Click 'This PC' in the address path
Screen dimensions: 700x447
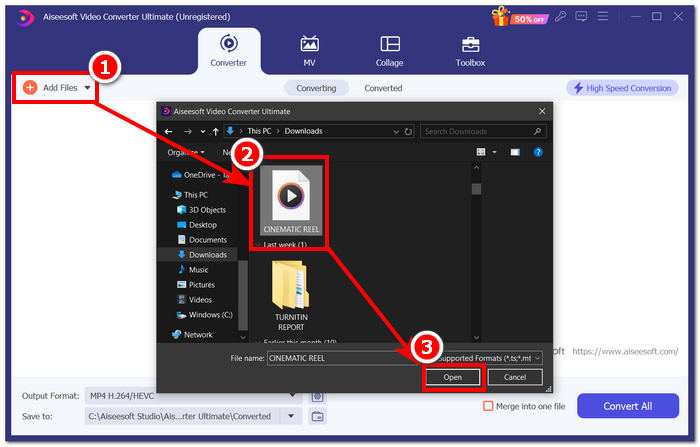(x=259, y=131)
